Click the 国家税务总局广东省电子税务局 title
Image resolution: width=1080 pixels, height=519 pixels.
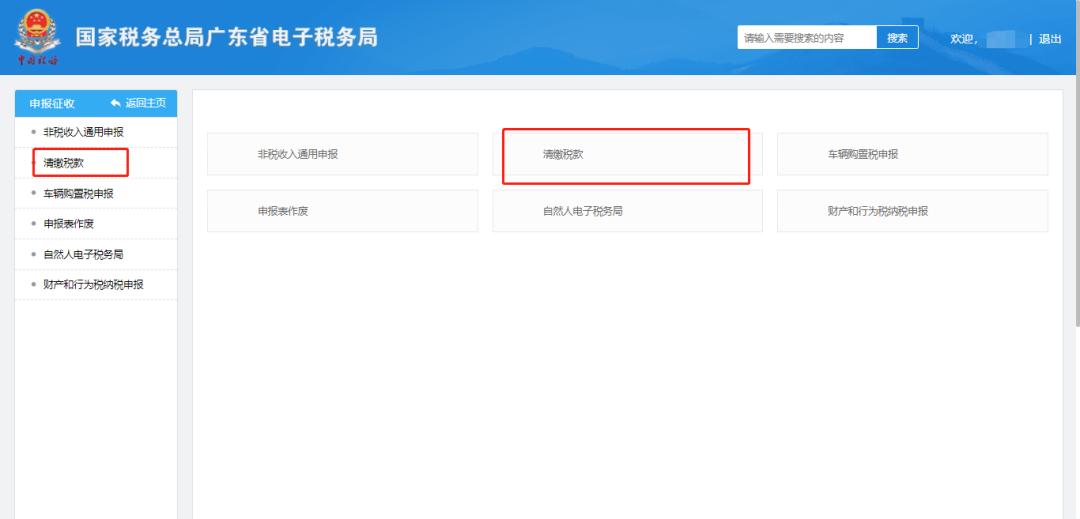coord(227,37)
